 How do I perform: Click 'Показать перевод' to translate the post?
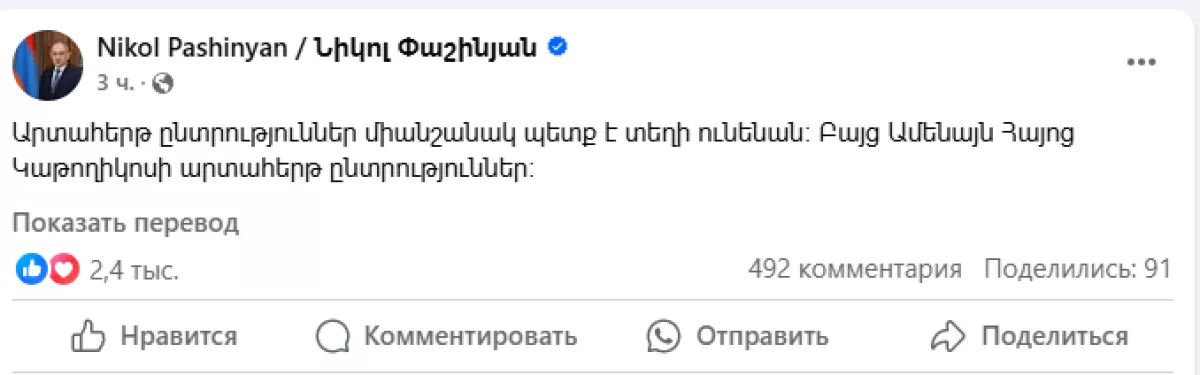(126, 222)
